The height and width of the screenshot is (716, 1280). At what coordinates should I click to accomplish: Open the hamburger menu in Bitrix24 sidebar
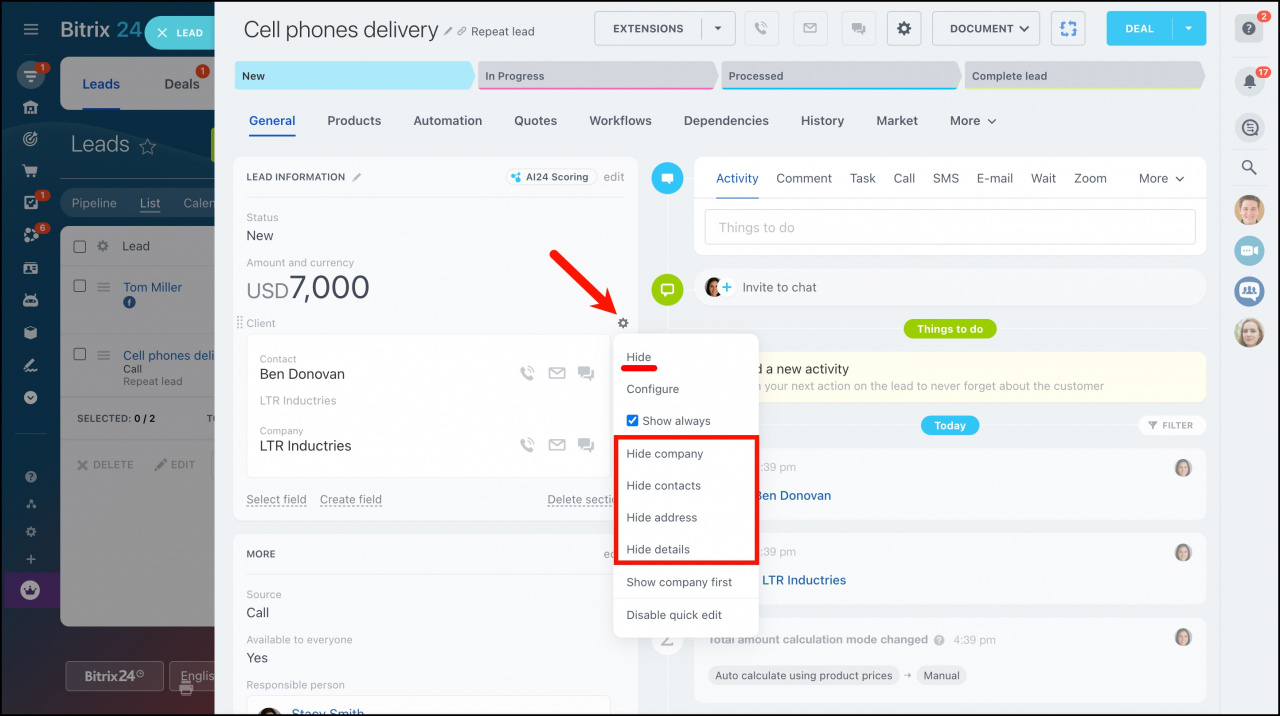coord(31,30)
